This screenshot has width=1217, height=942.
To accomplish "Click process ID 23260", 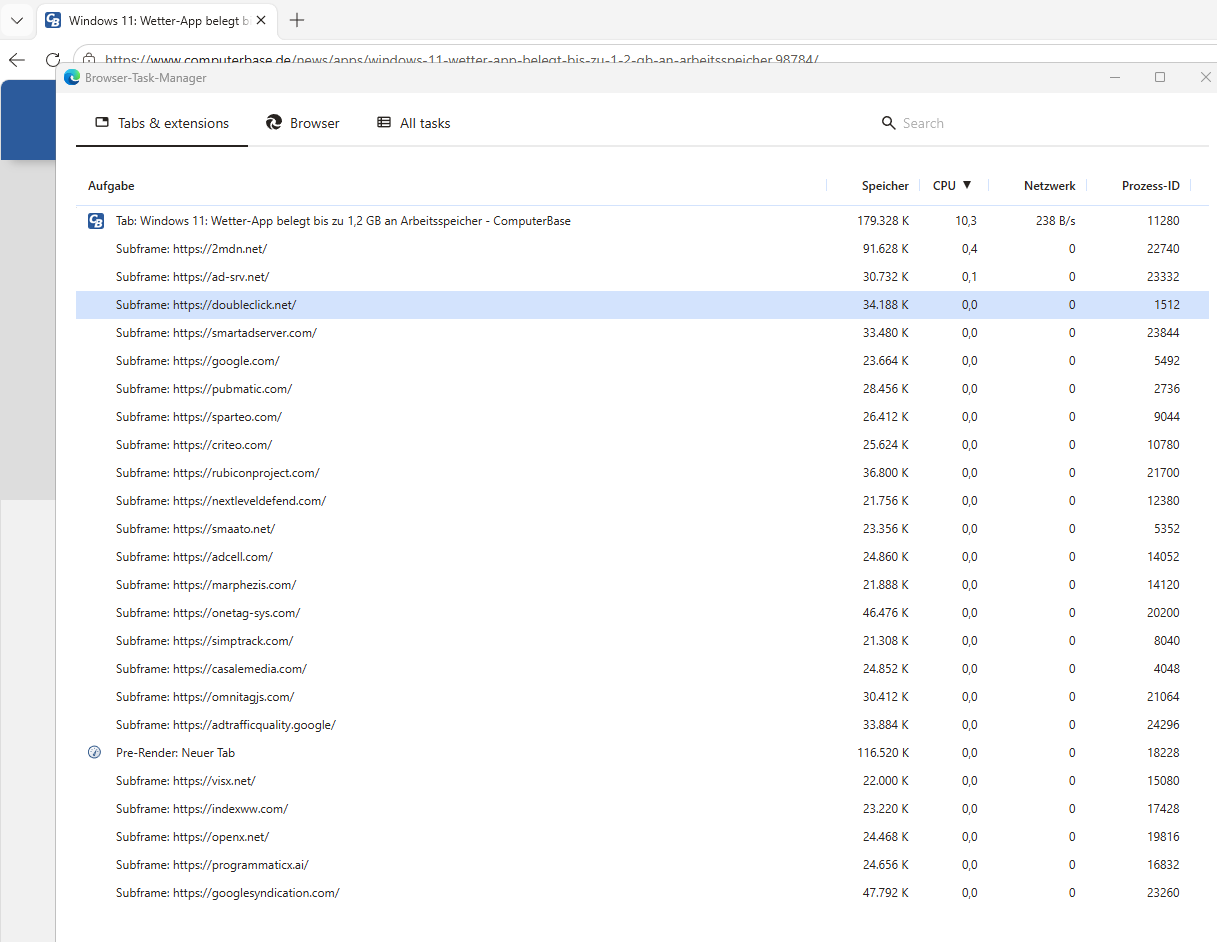I will [1163, 893].
